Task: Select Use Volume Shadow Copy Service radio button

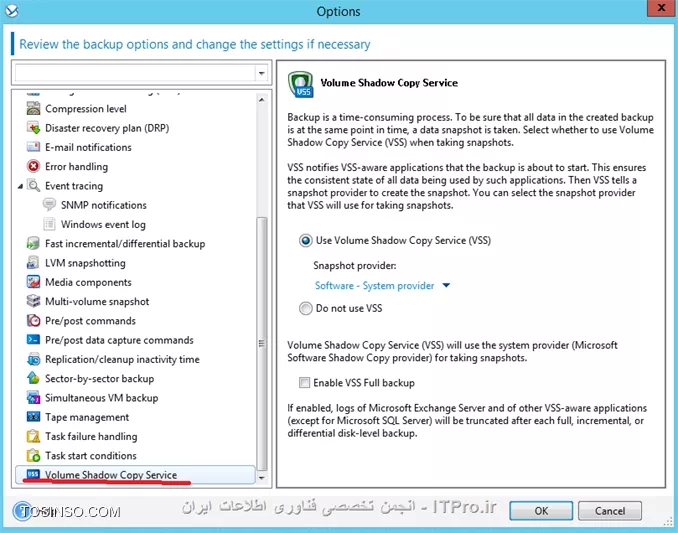Action: 306,240
